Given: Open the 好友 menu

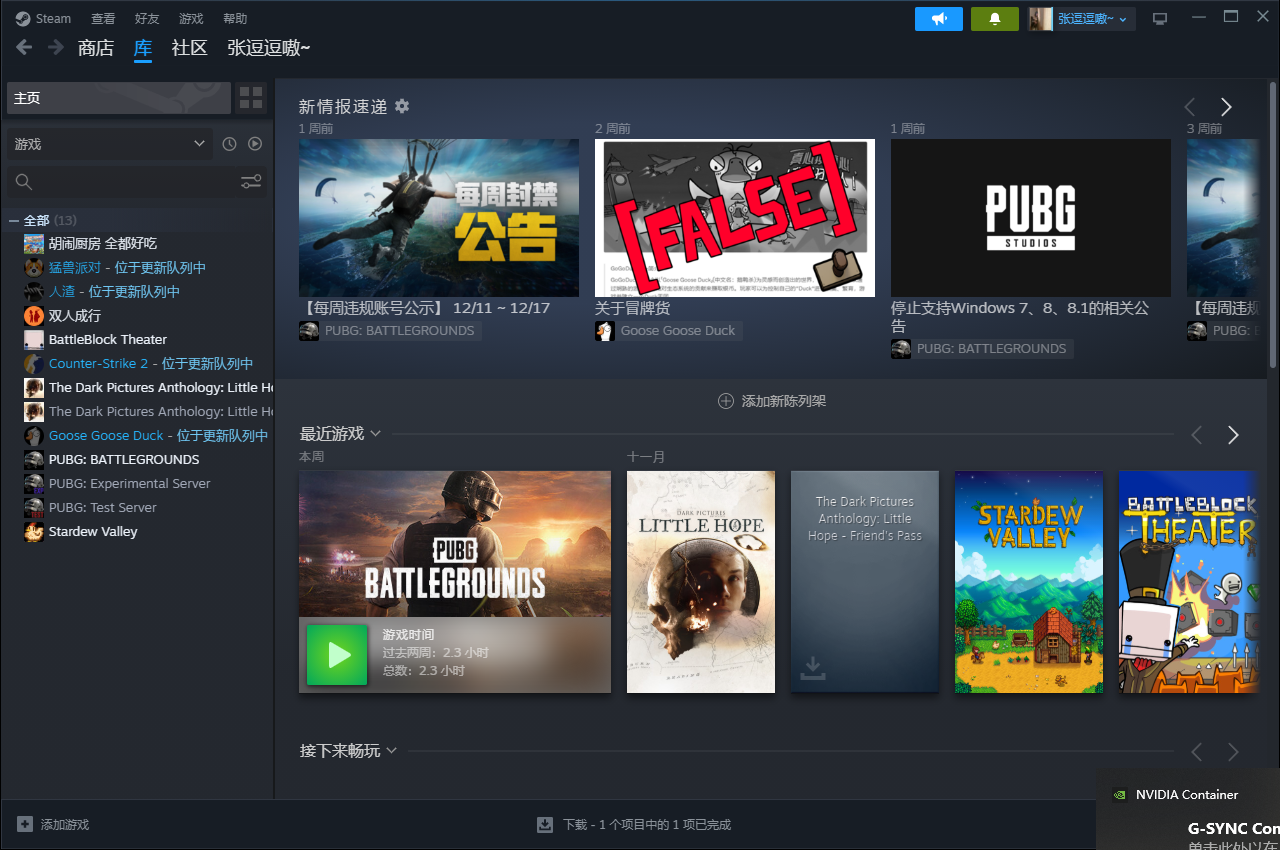Looking at the screenshot, I should coord(147,19).
